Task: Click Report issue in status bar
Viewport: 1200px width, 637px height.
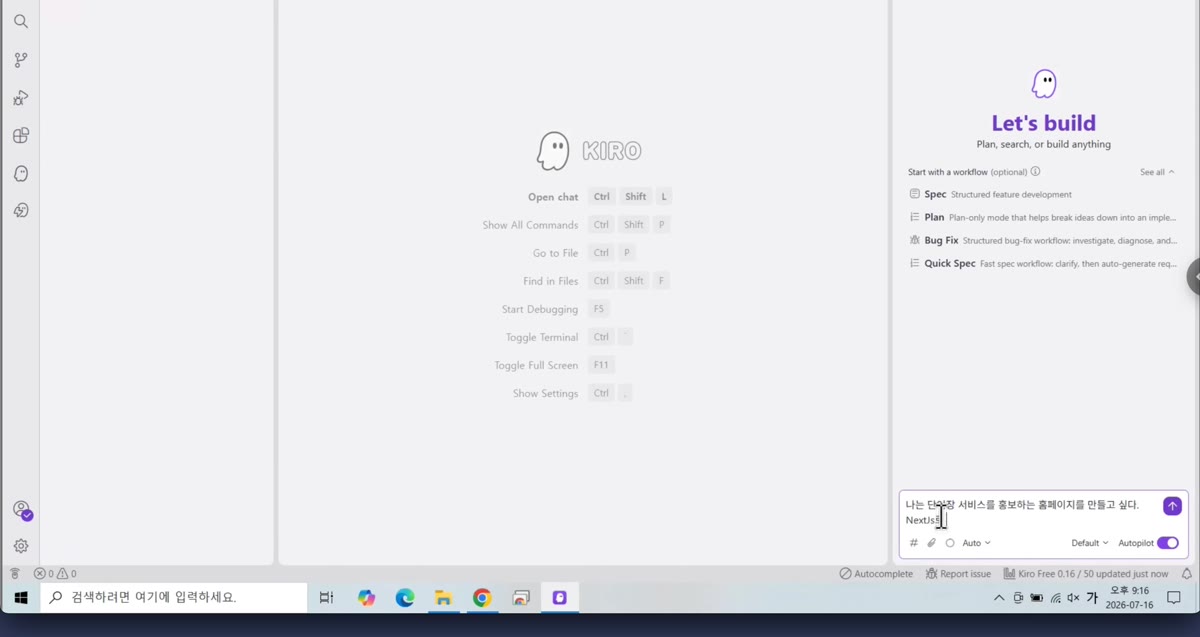Action: 958,574
